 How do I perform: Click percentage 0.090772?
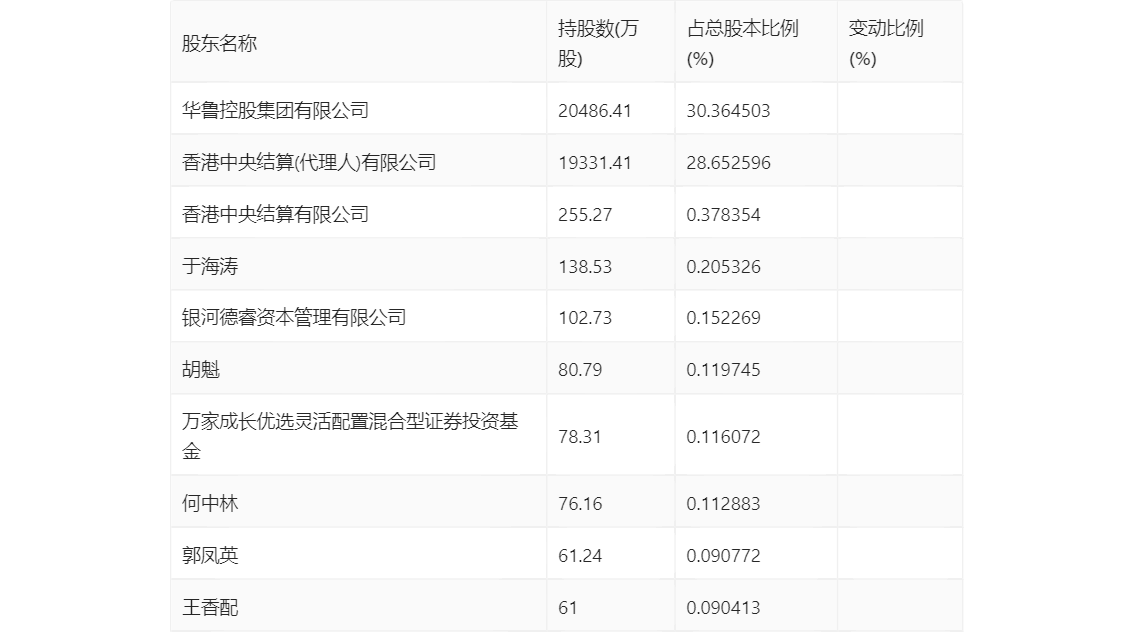point(723,555)
